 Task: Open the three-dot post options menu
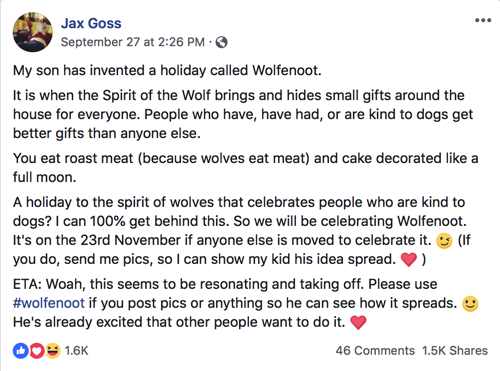point(483,20)
